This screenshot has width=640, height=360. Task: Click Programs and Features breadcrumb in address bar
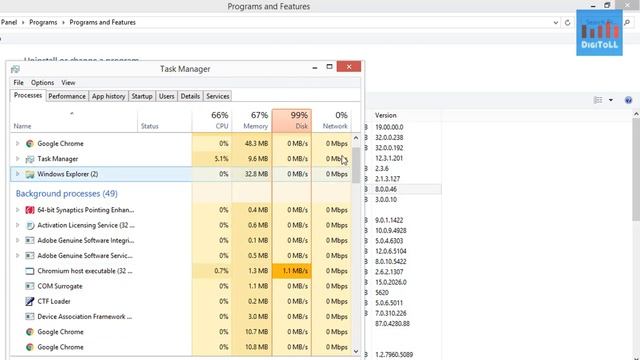[x=102, y=22]
